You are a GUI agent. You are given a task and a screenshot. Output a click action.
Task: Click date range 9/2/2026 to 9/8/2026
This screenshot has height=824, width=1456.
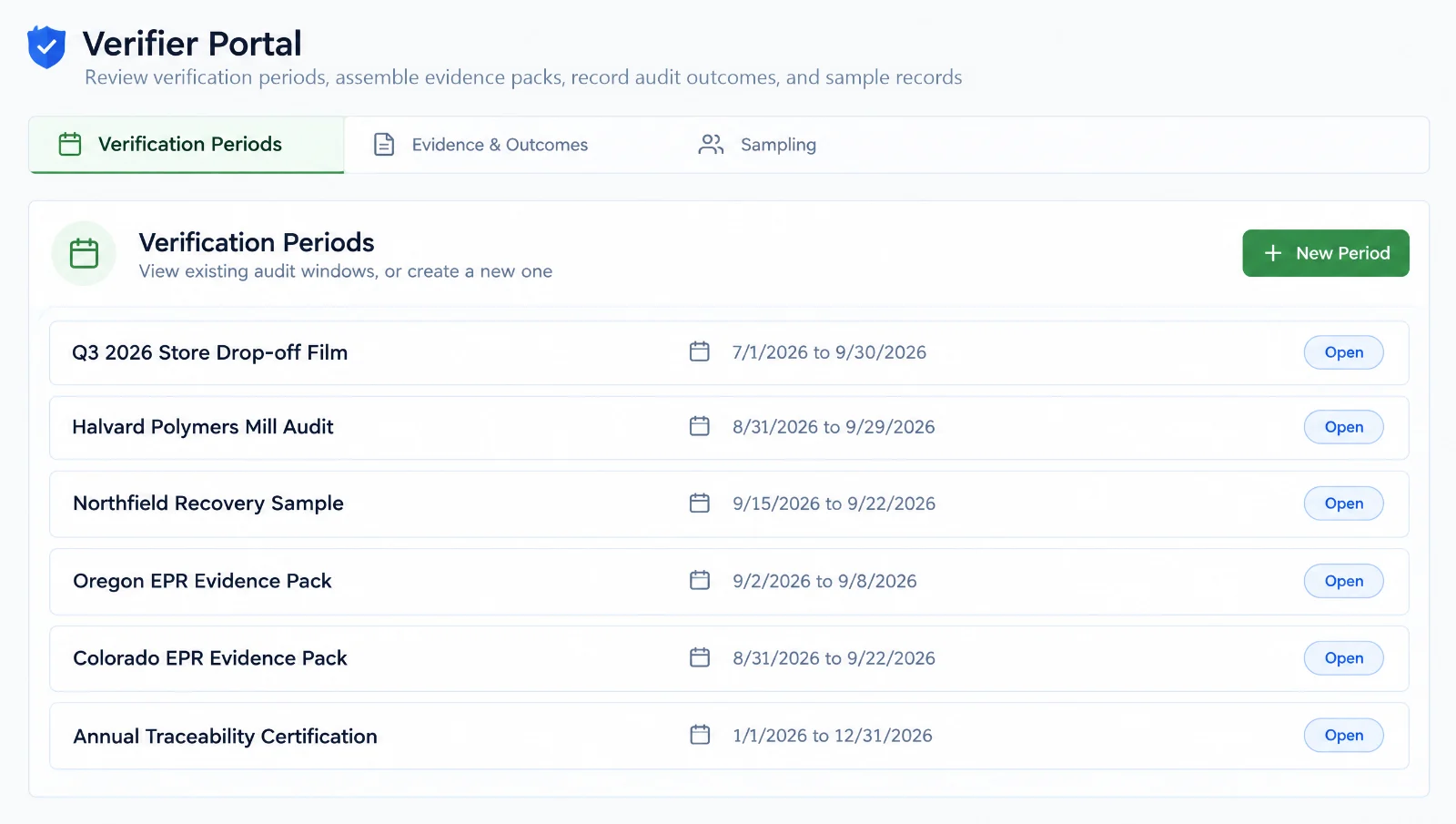tap(824, 581)
